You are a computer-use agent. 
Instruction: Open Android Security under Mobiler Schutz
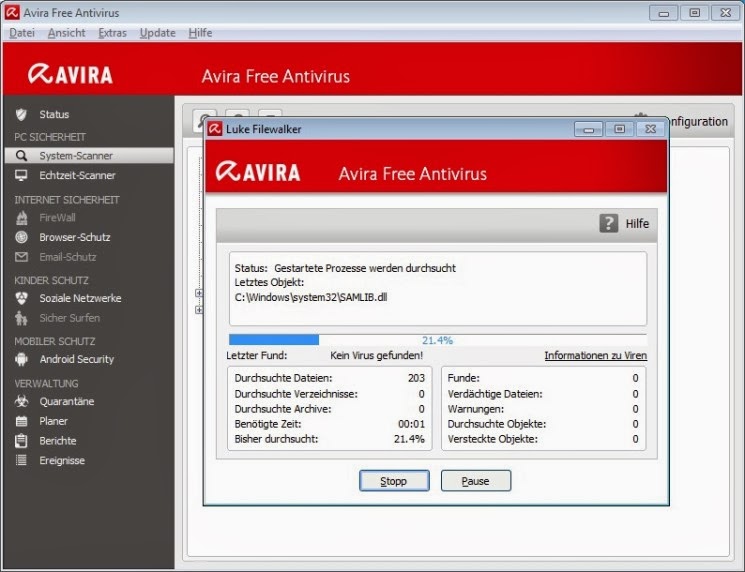coord(76,359)
